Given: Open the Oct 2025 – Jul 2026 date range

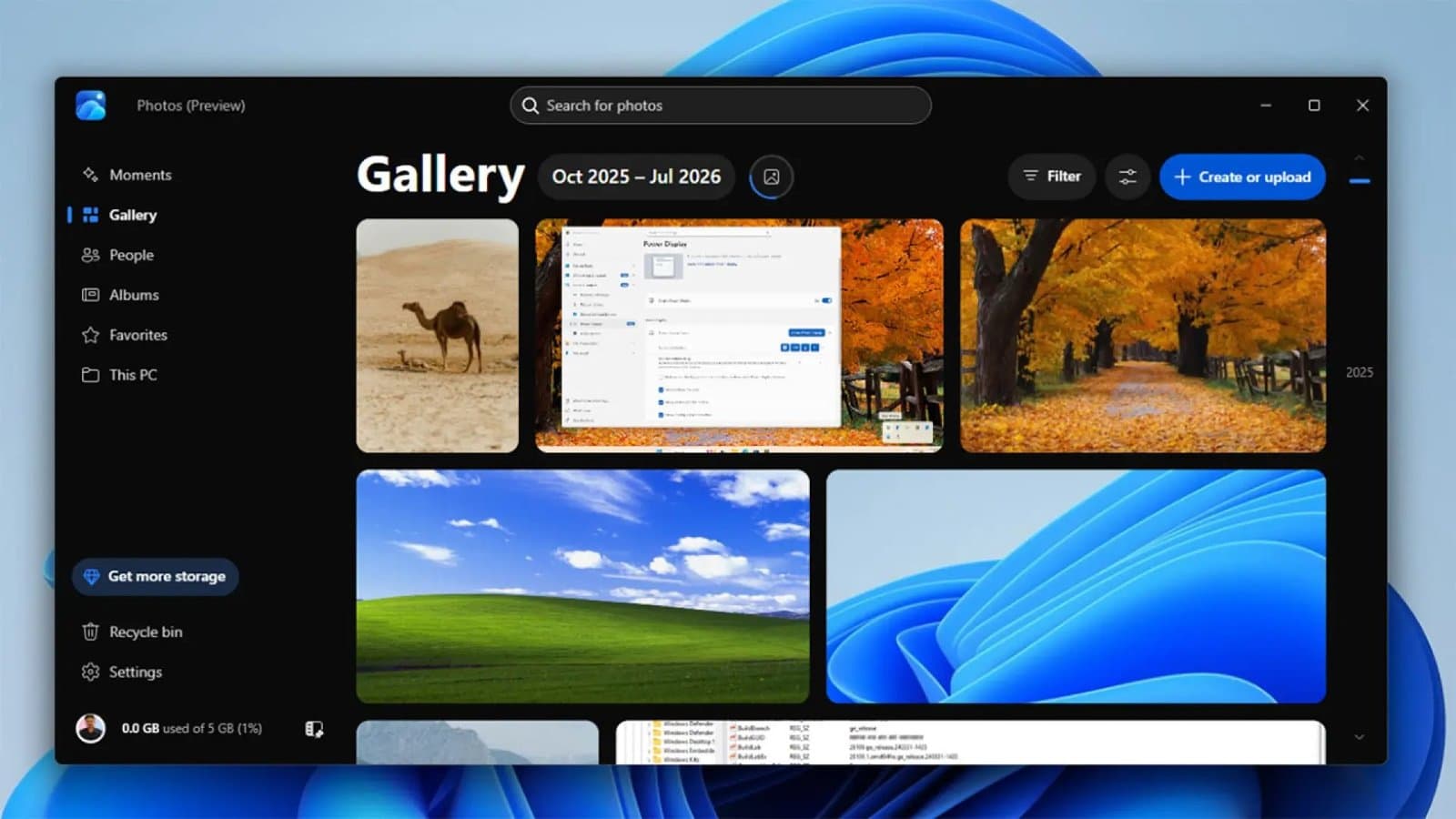Looking at the screenshot, I should [636, 177].
